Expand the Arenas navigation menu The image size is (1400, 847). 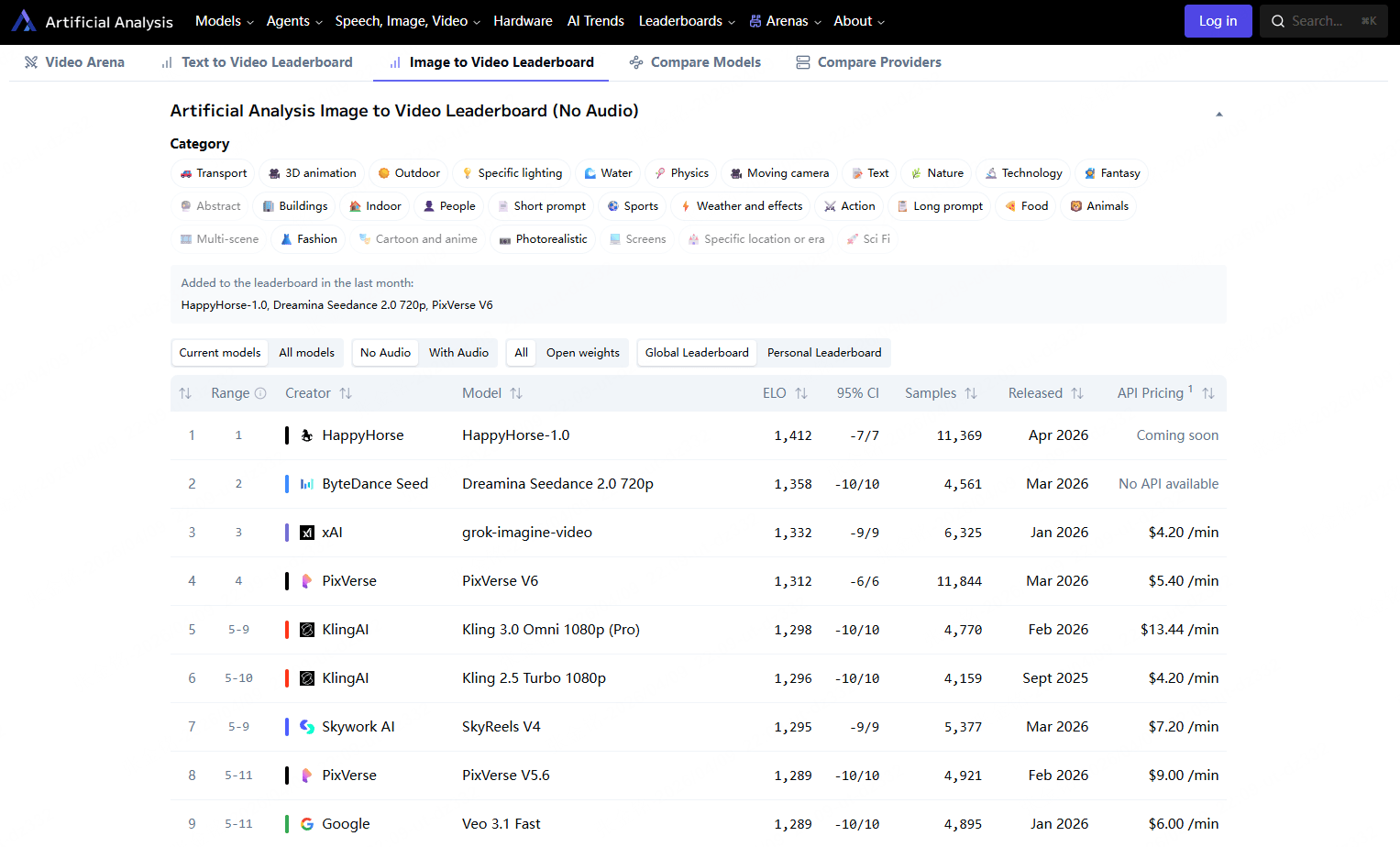tap(784, 20)
